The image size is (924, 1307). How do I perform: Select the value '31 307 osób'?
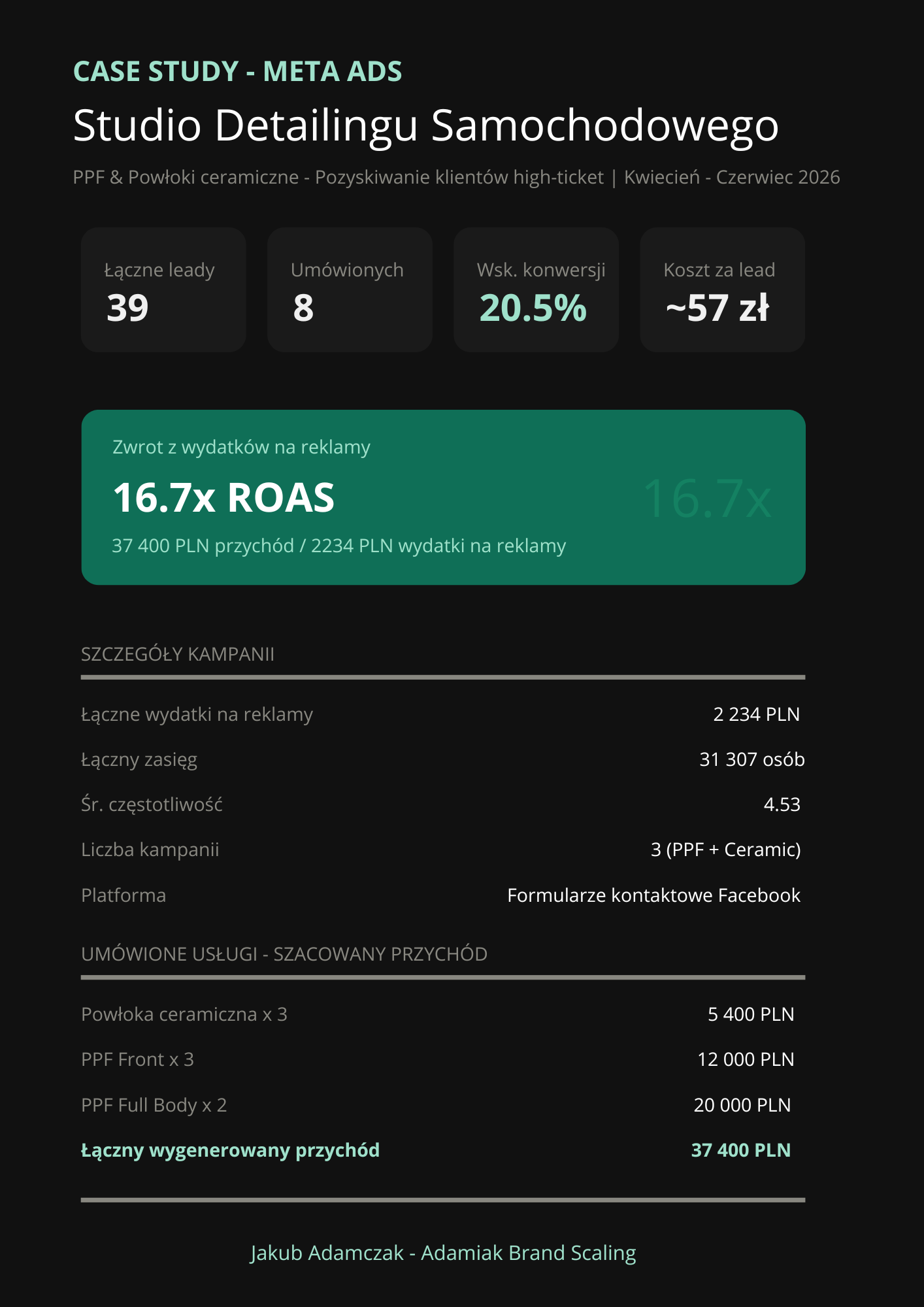(751, 759)
